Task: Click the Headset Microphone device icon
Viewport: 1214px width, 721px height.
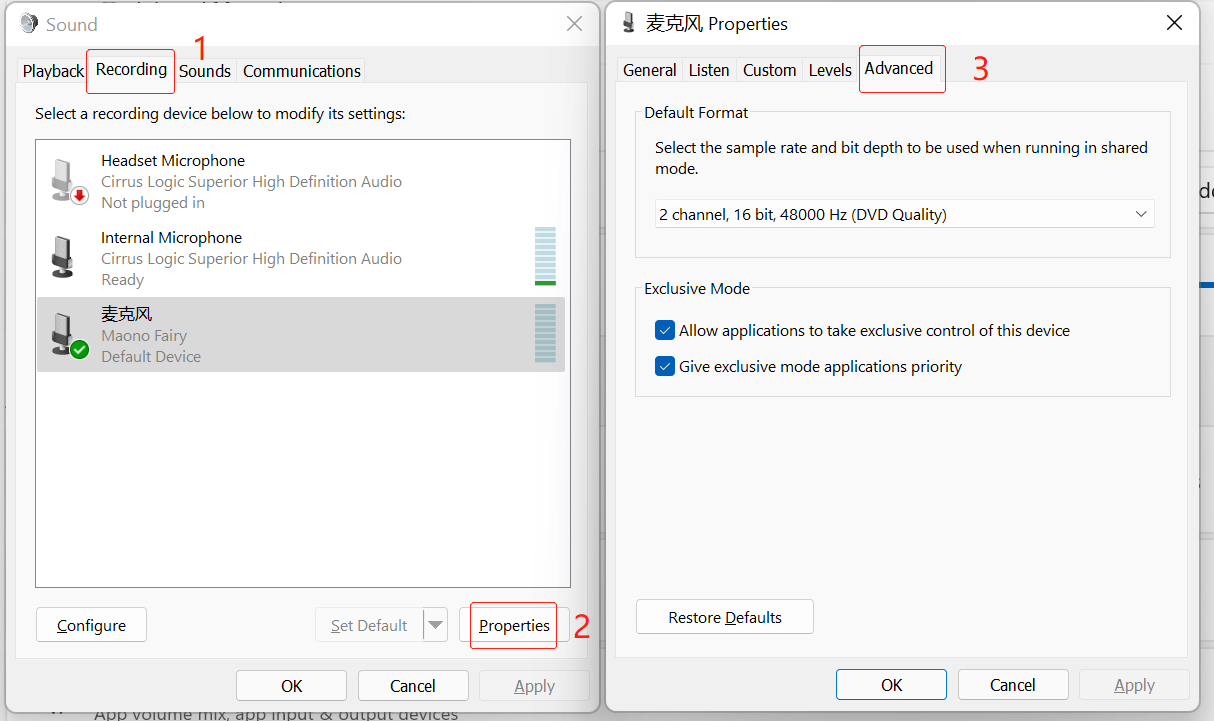Action: tap(68, 181)
